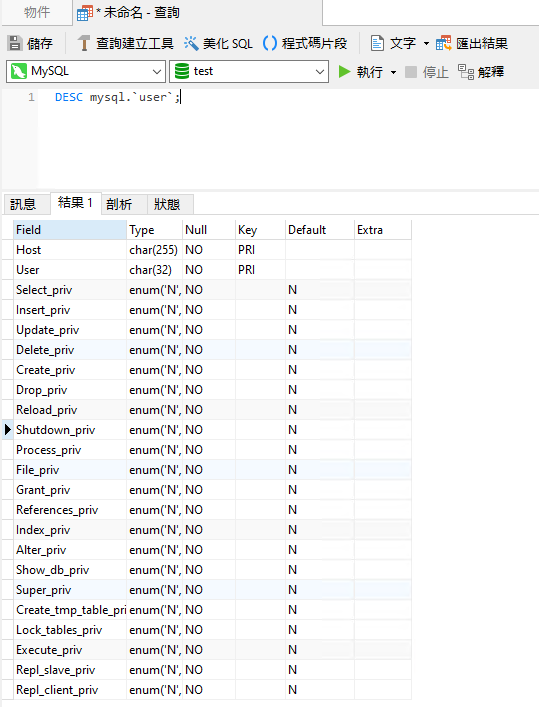Screen dimensions: 539x707
Task: Click PRI key cell in User row
Action: 260,270
